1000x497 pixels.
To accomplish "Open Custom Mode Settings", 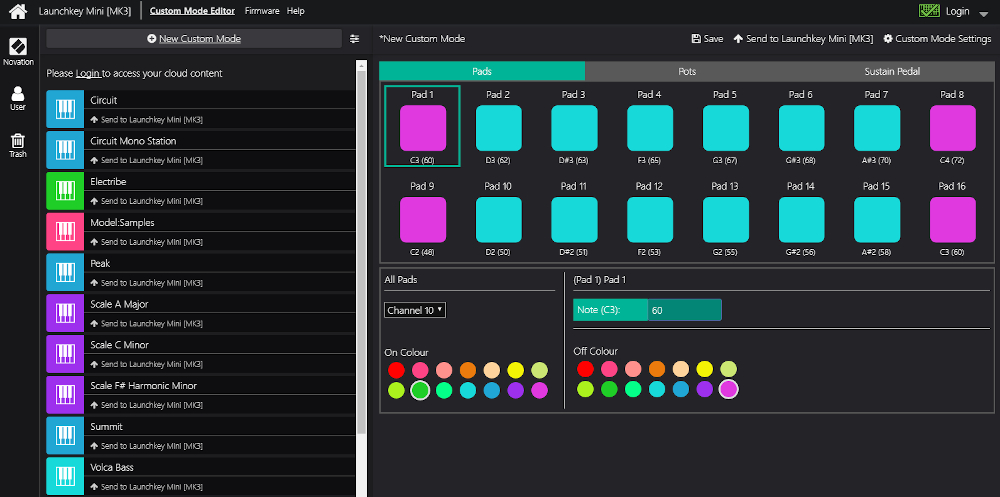I will pyautogui.click(x=937, y=39).
